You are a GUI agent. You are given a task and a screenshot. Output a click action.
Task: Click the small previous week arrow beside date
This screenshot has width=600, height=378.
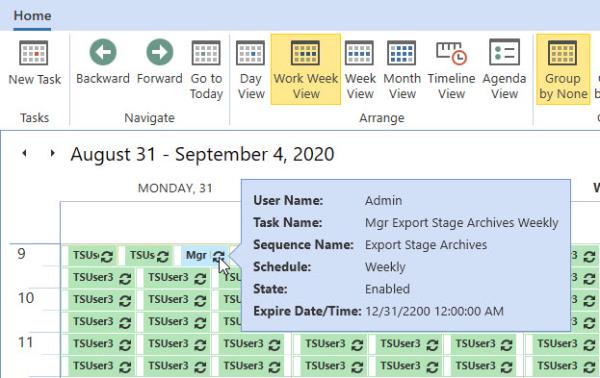click(24, 153)
